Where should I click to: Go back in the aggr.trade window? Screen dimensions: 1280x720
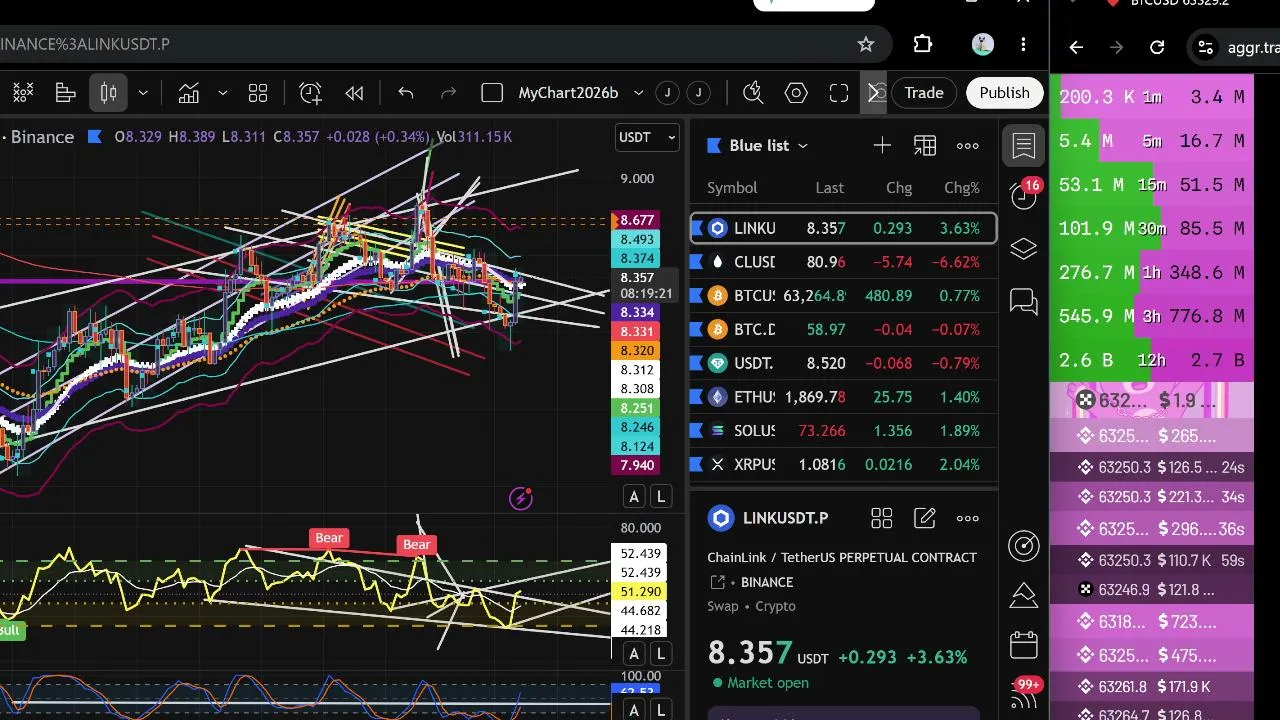pyautogui.click(x=1076, y=47)
